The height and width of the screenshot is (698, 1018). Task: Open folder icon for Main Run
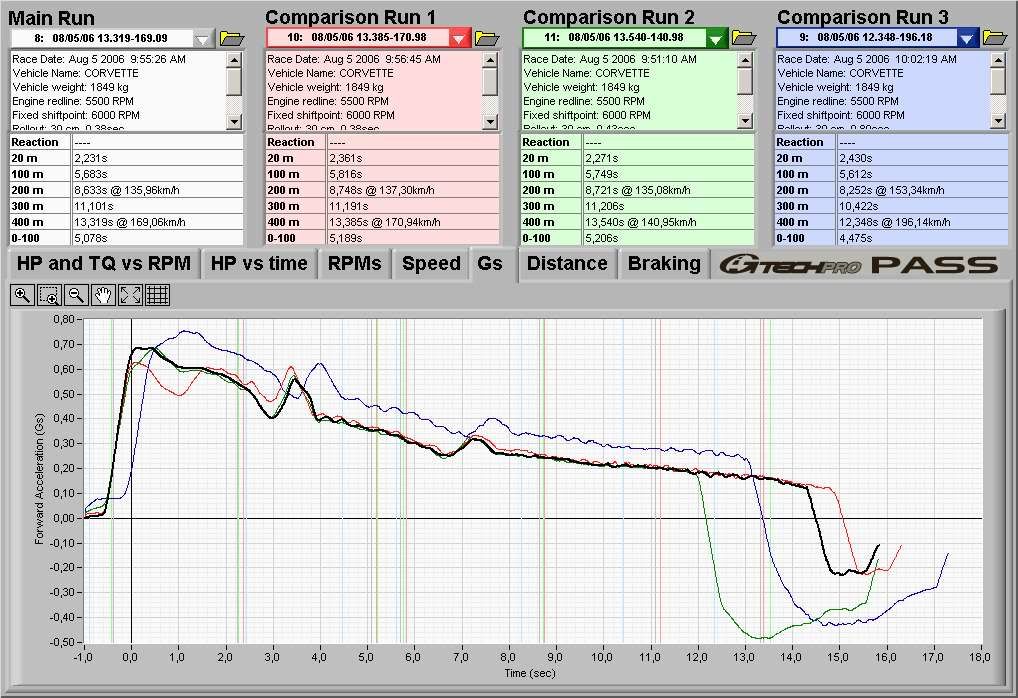tap(232, 38)
